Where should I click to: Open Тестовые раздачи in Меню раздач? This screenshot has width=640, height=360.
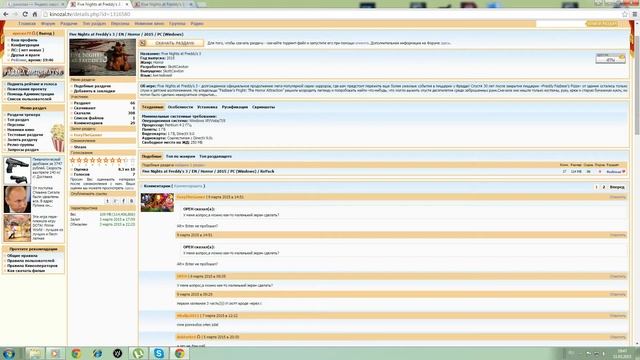pos(25,135)
